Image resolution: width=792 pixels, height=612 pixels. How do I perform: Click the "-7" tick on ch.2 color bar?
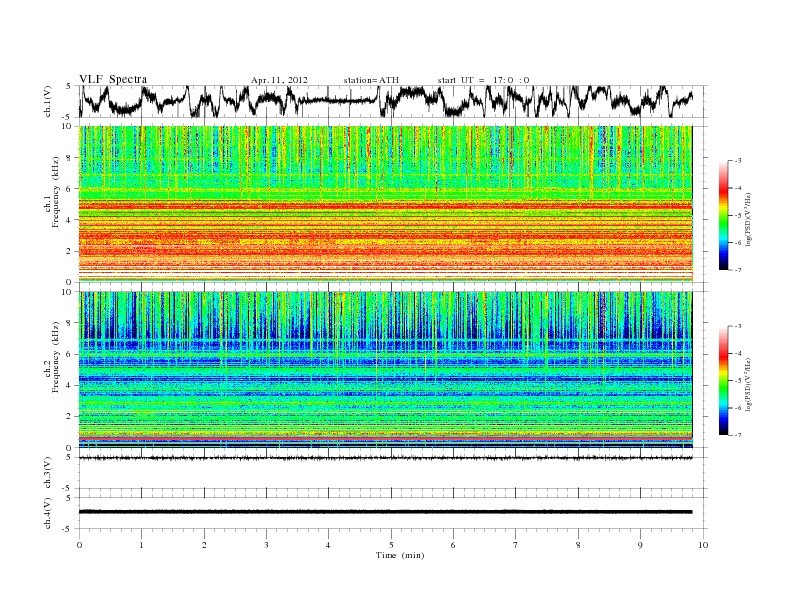[x=738, y=435]
